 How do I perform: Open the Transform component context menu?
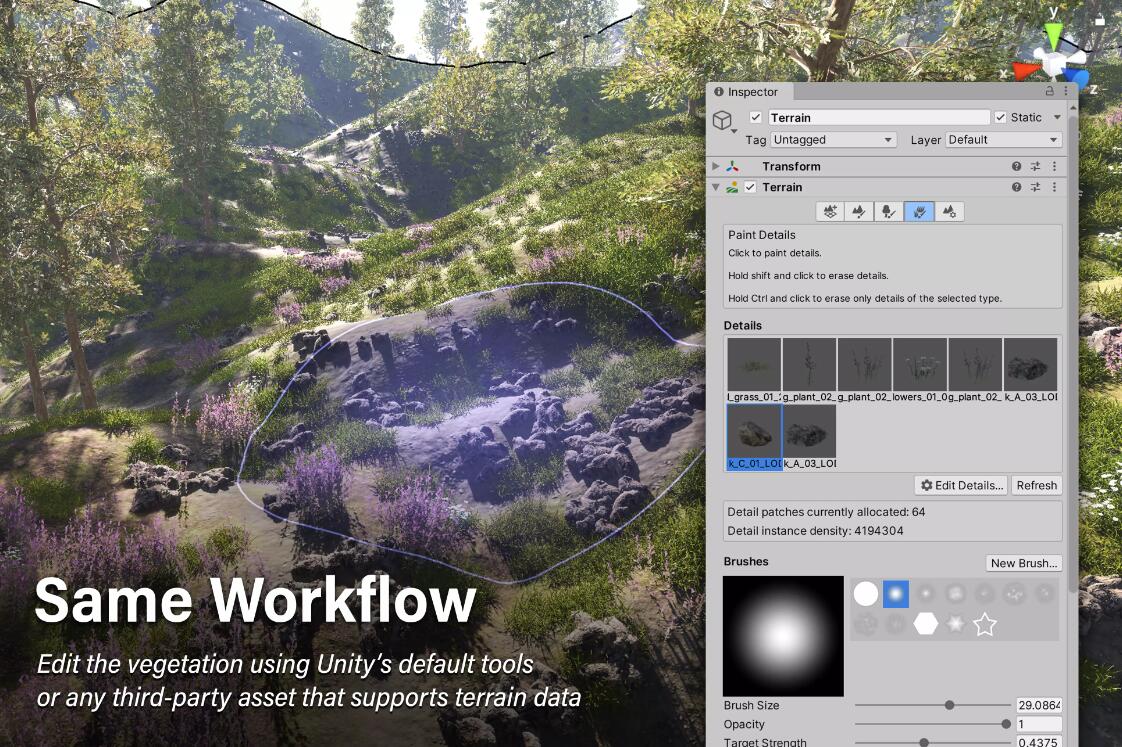(1054, 166)
